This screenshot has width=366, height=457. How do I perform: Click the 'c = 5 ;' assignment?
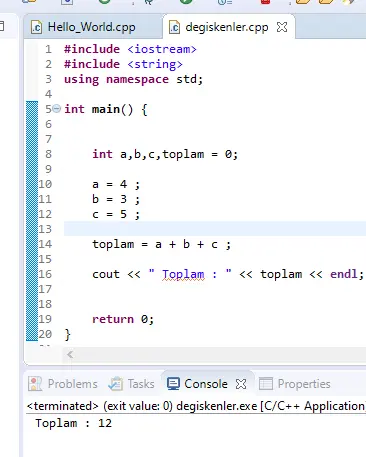(x=116, y=214)
